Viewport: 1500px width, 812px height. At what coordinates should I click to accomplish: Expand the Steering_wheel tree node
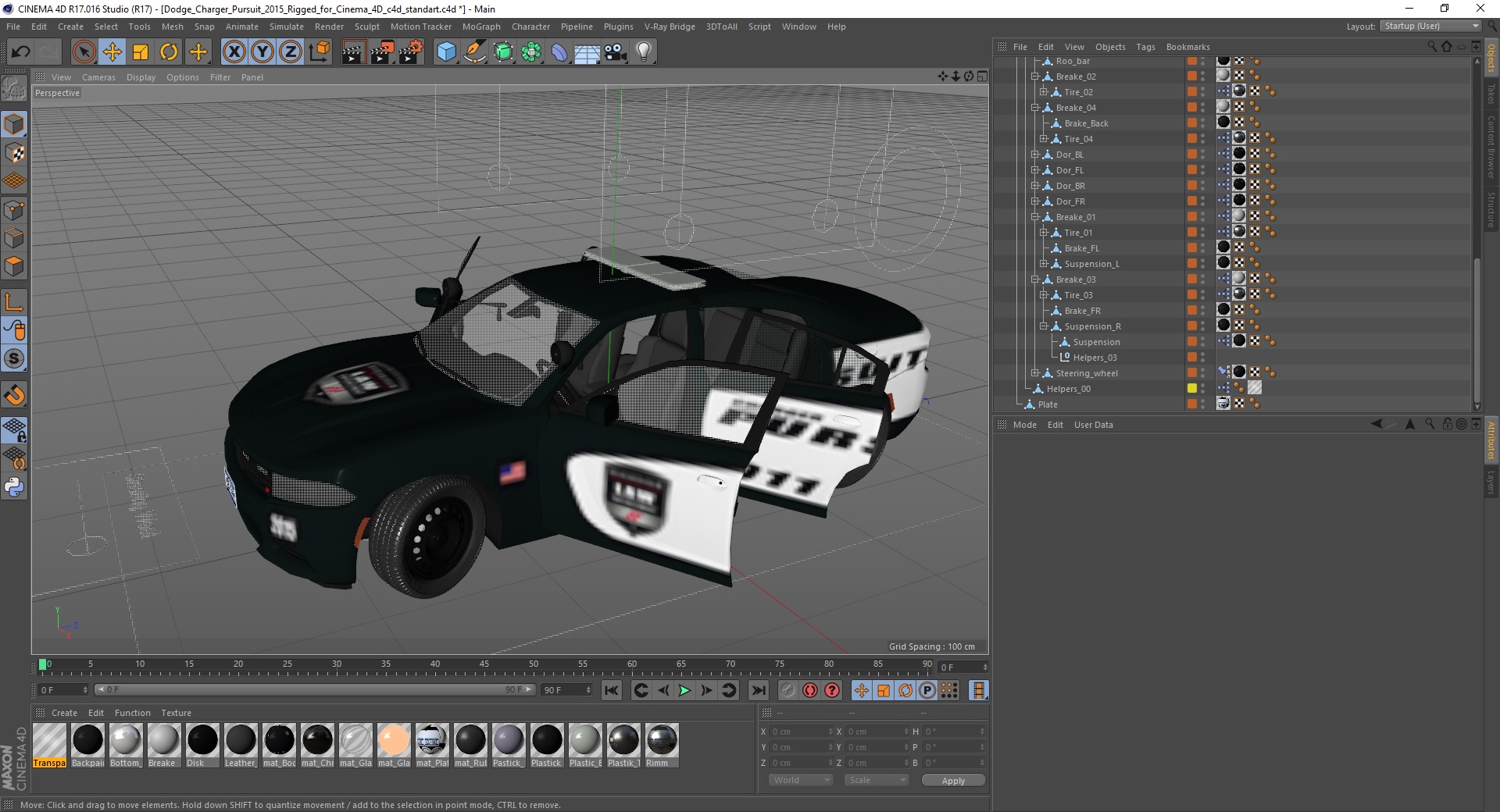pos(1035,373)
